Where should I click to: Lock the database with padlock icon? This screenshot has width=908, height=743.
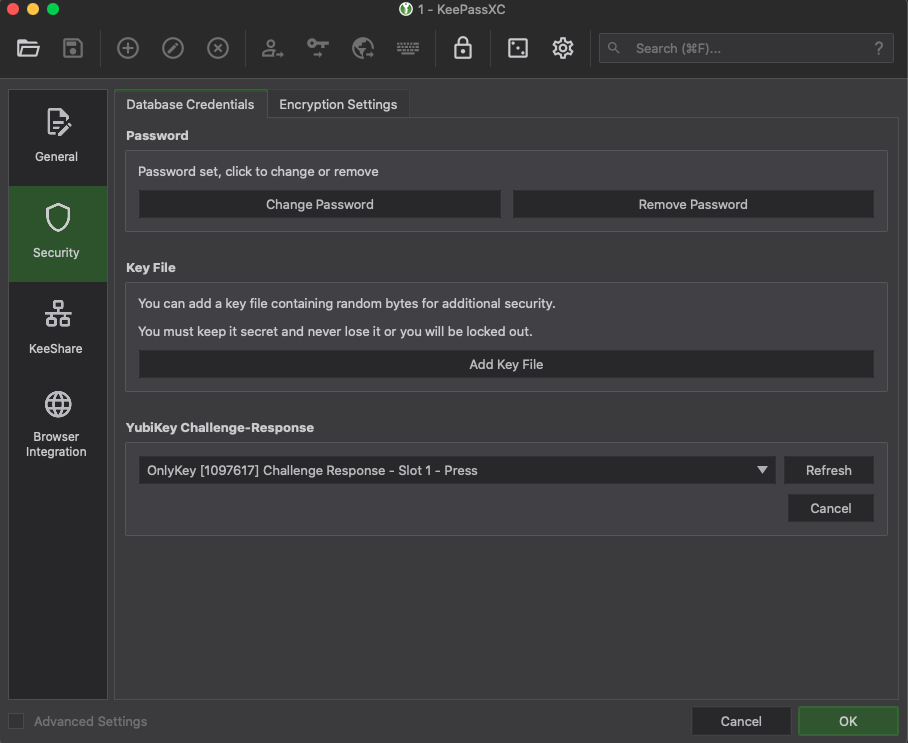pyautogui.click(x=462, y=48)
